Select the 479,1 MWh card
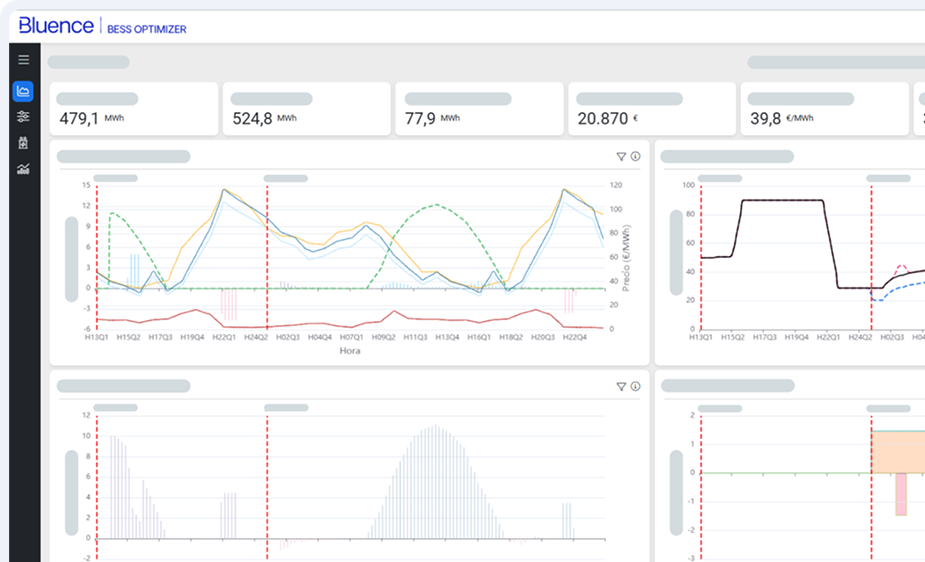 click(x=134, y=109)
